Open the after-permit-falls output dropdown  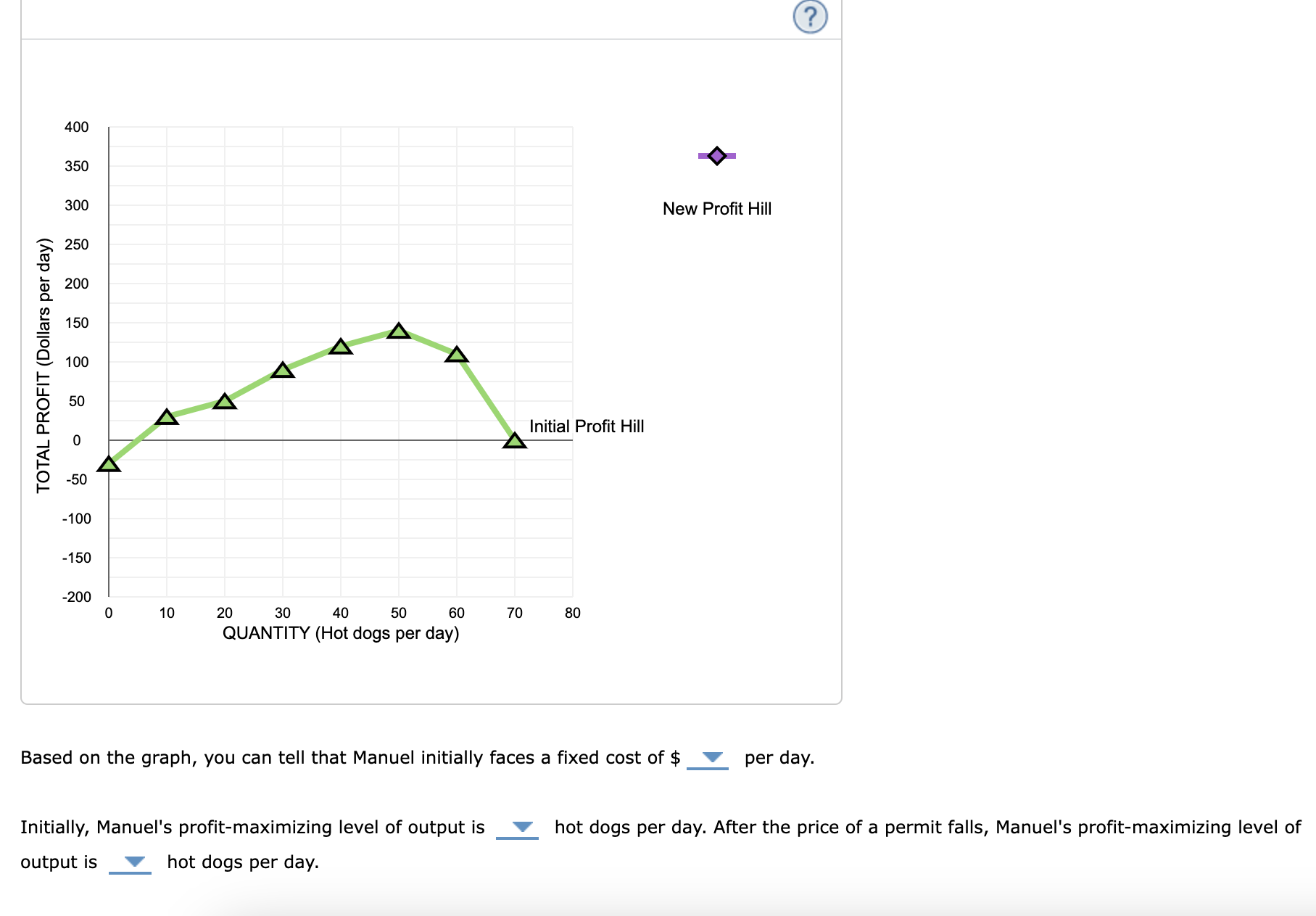[130, 862]
